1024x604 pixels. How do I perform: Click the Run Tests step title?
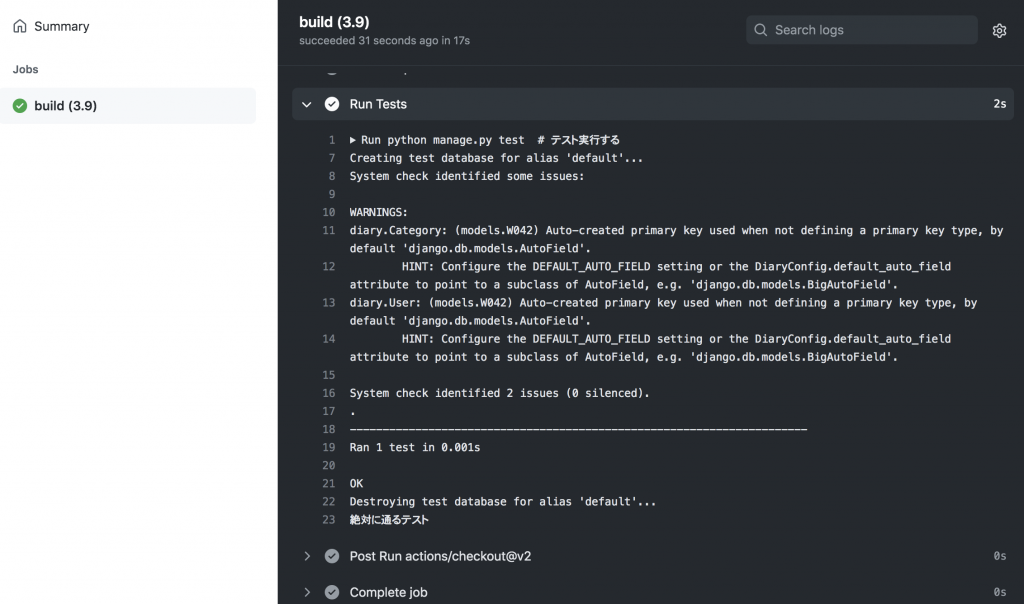(377, 104)
